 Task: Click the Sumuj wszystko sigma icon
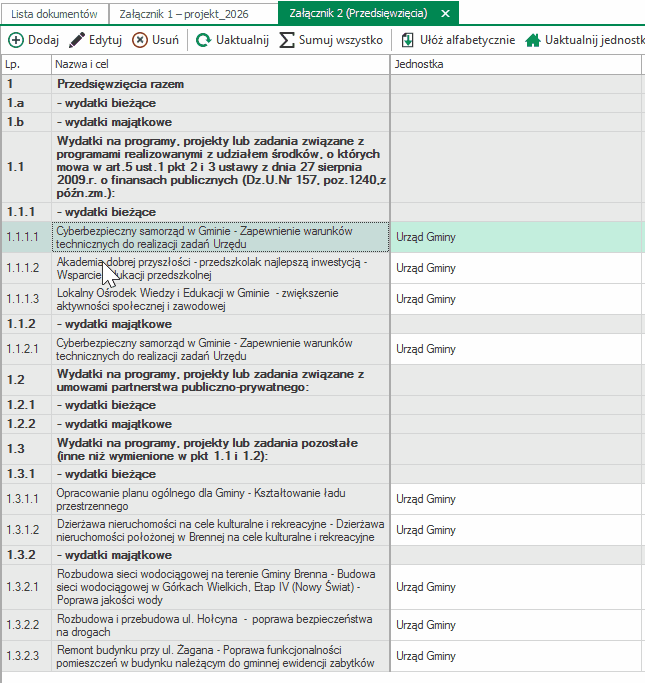click(x=287, y=40)
